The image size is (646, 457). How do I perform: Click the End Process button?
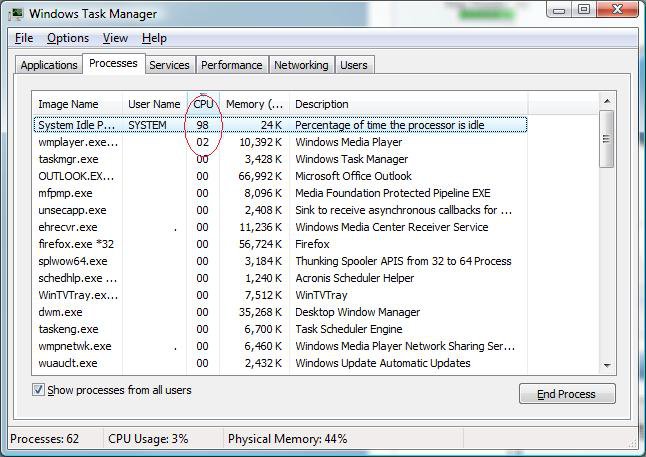pyautogui.click(x=567, y=394)
